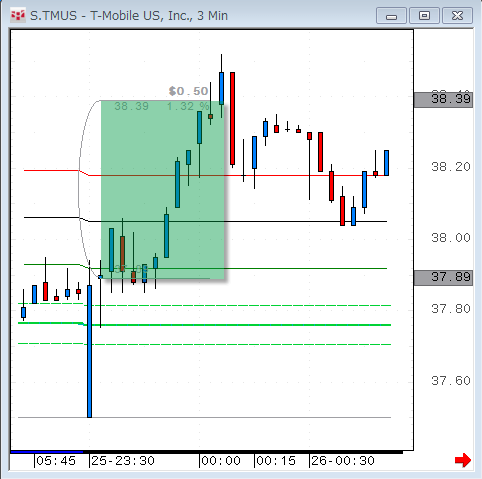
Task: Click the title text S.TMUS - T-Mobile US, Inc., 3 Min
Action: click(129, 16)
